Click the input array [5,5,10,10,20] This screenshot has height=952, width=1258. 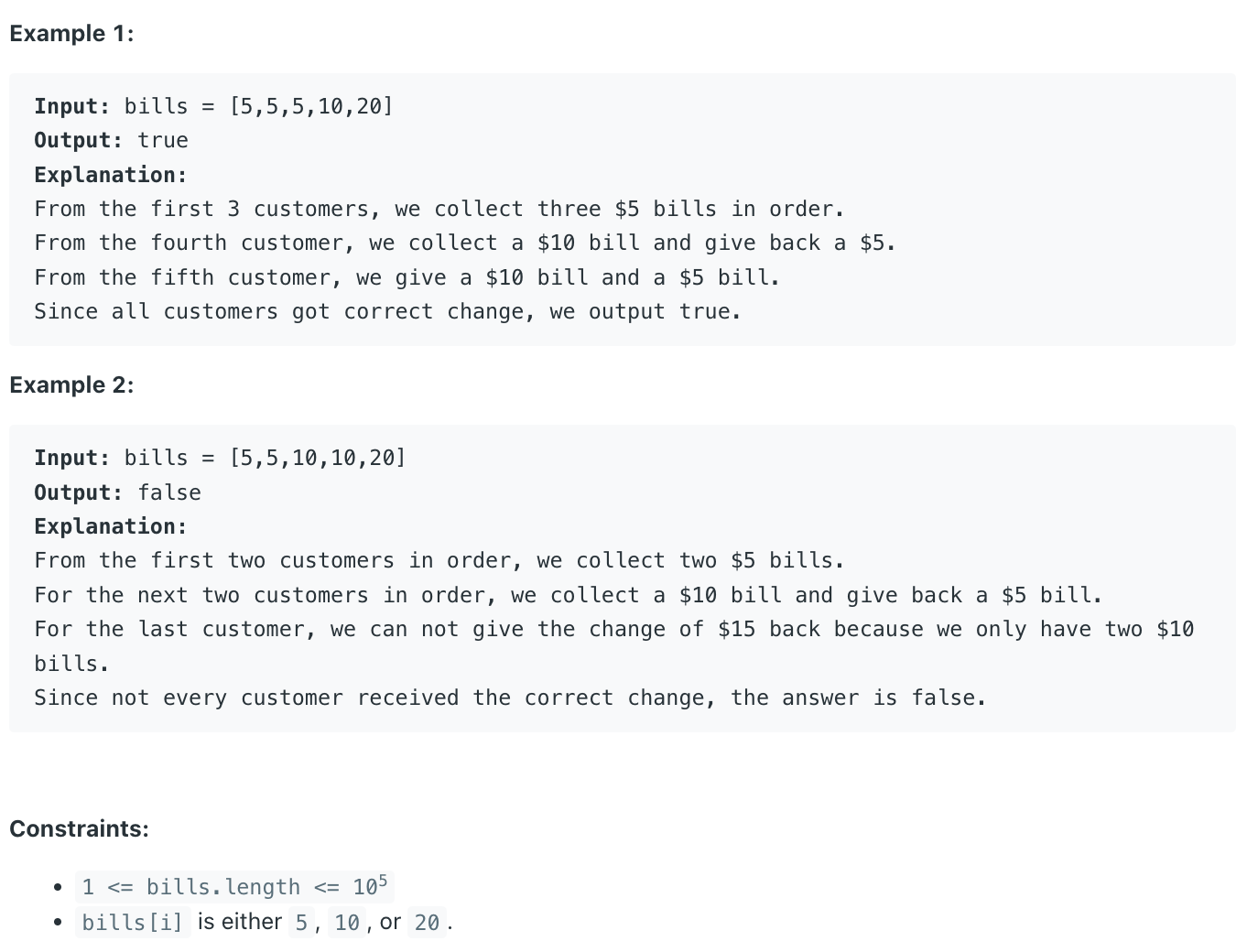tap(318, 458)
